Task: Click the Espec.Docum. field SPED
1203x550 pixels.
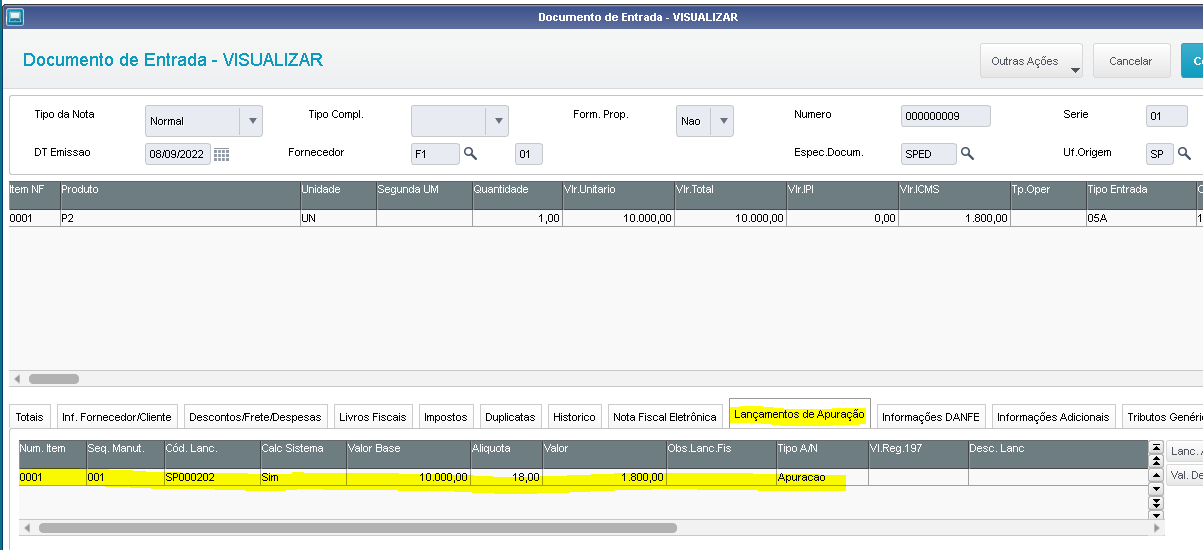Action: click(x=929, y=154)
